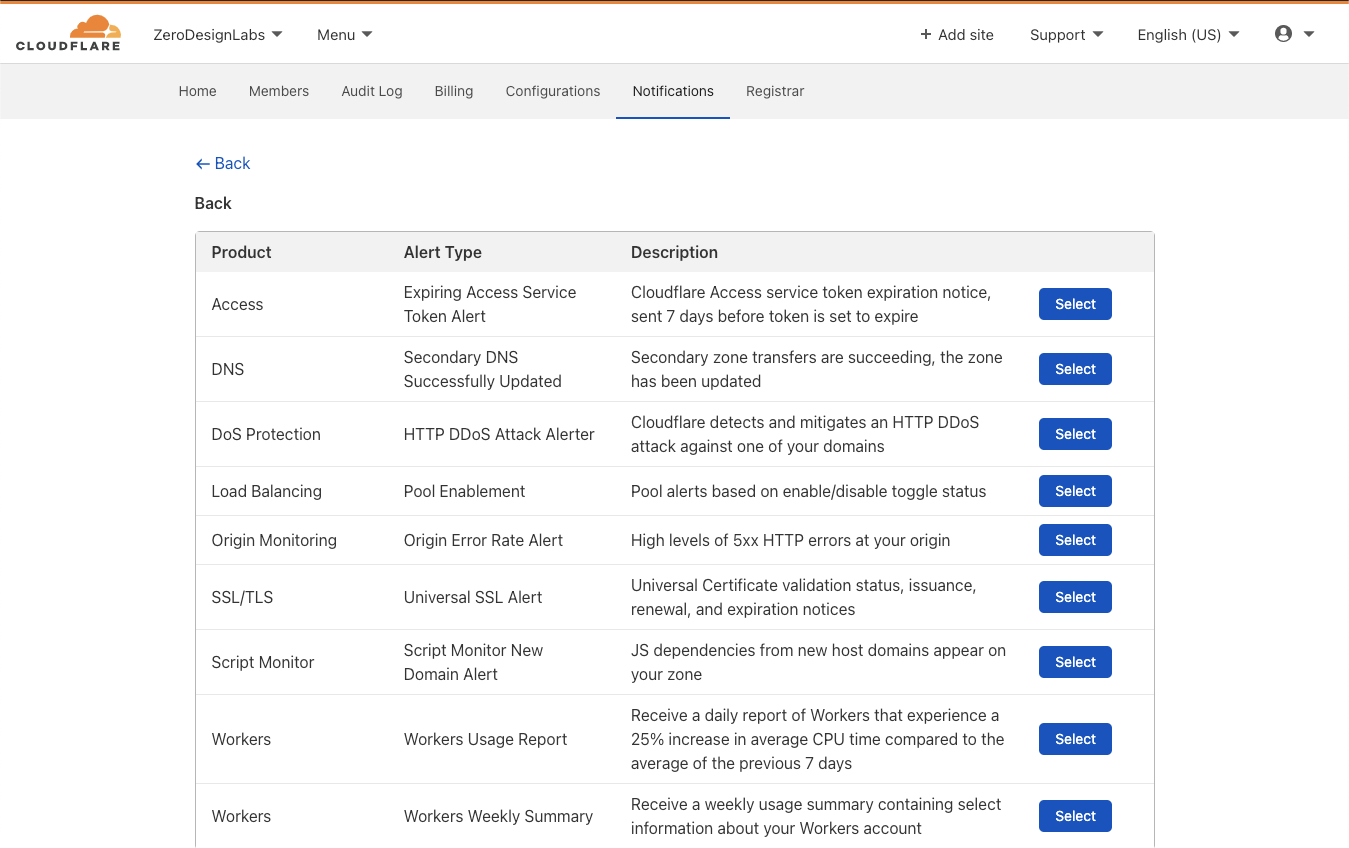Screen dimensions: 1349x848
Task: Select the Workers Usage Report alert
Action: 1075,739
